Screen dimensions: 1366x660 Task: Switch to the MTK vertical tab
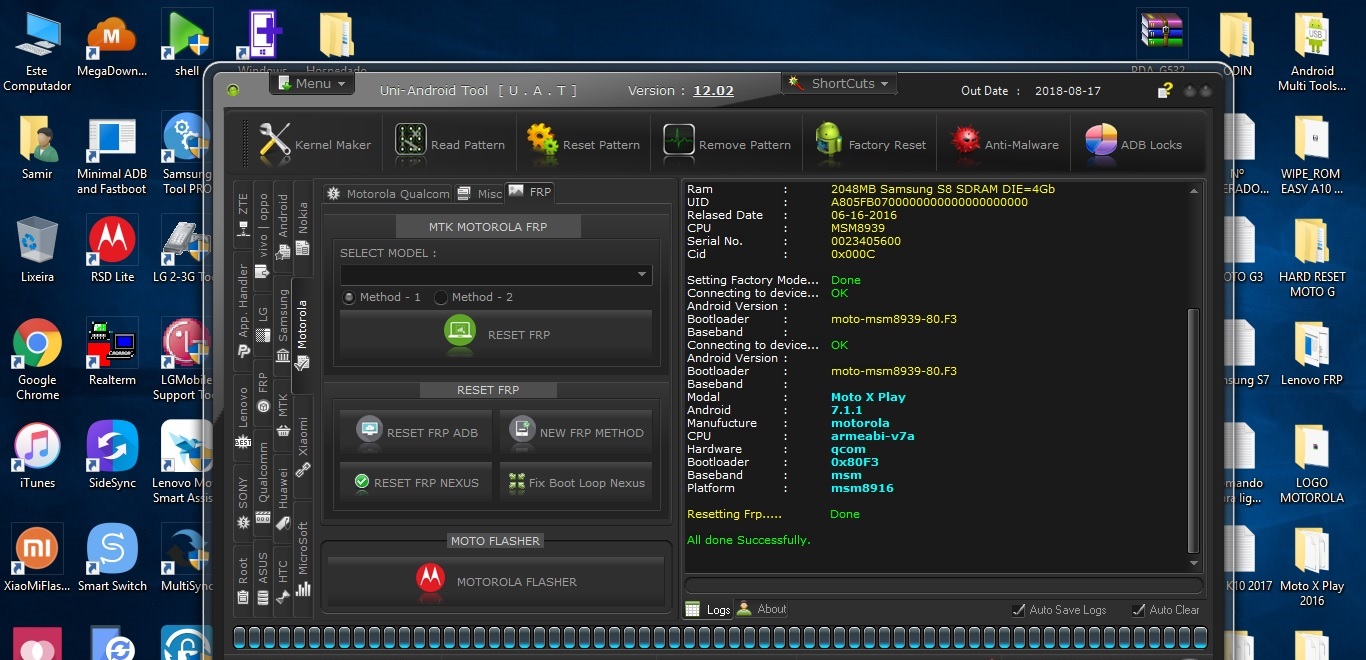click(x=283, y=415)
